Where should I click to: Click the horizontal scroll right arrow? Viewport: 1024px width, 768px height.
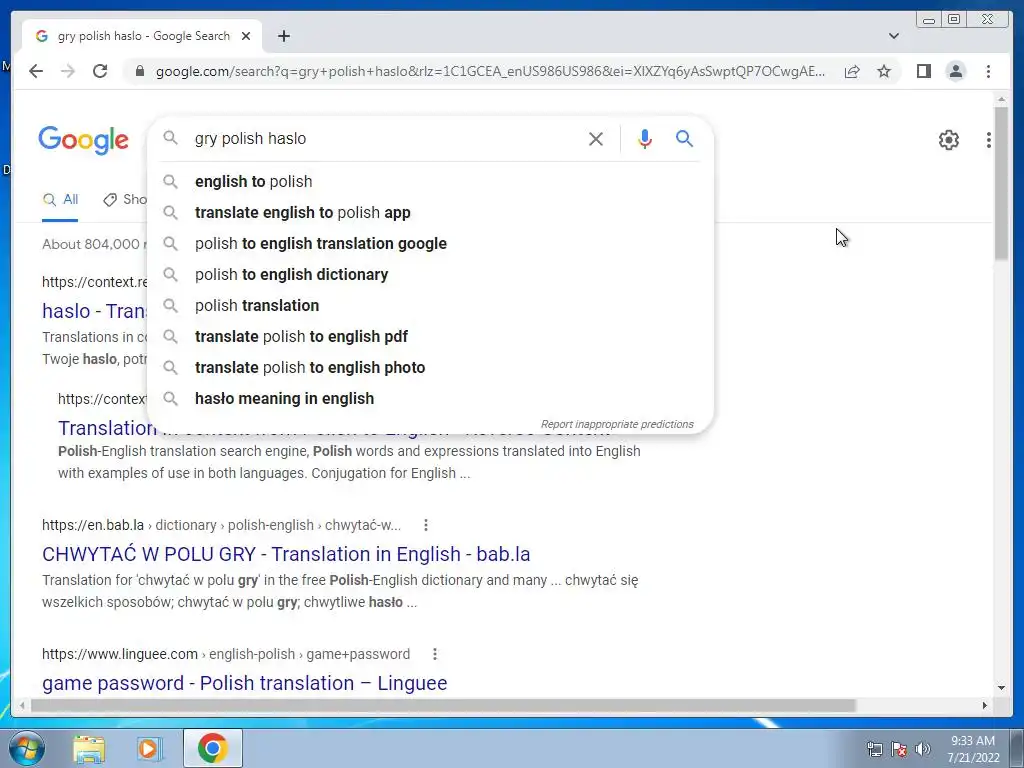click(985, 705)
